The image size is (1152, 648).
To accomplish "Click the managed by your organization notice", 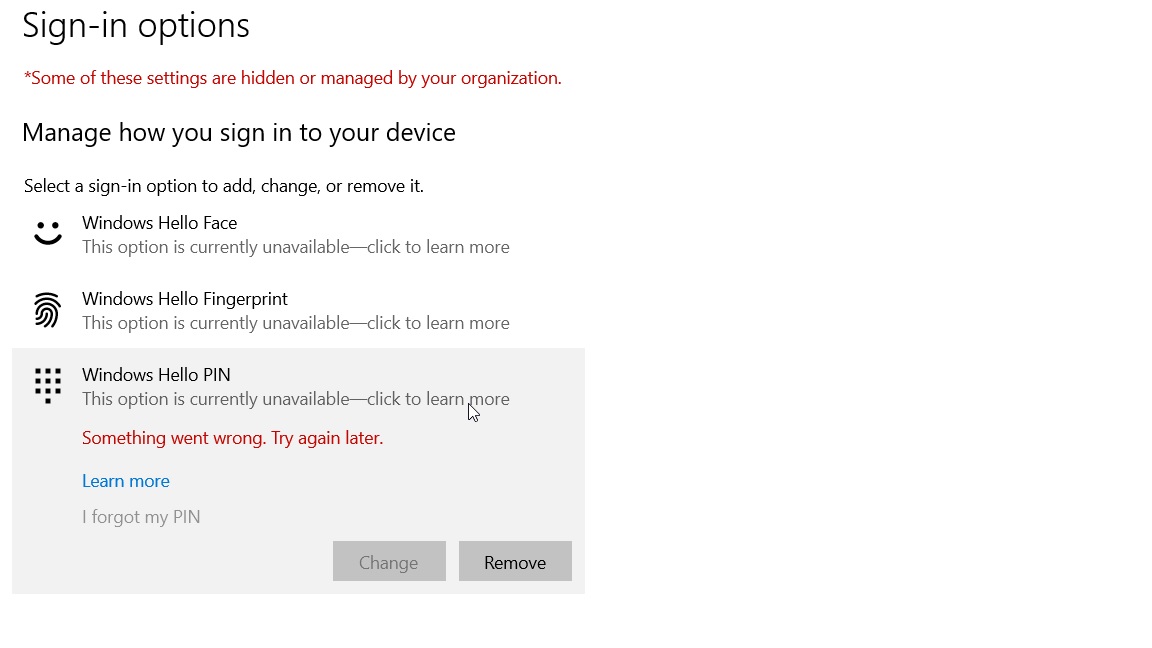I will [x=292, y=78].
